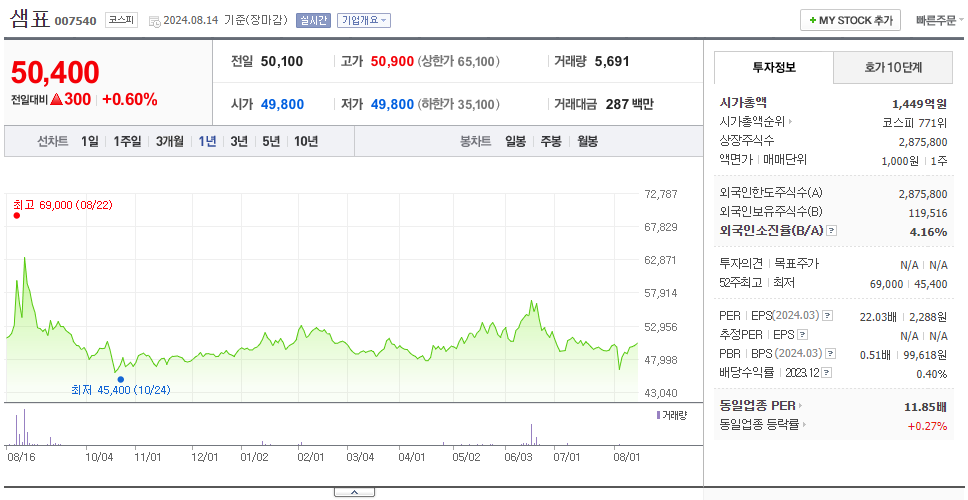The height and width of the screenshot is (500, 968).
Task: Click the 거래량 legend in volume chart
Action: click(x=671, y=415)
